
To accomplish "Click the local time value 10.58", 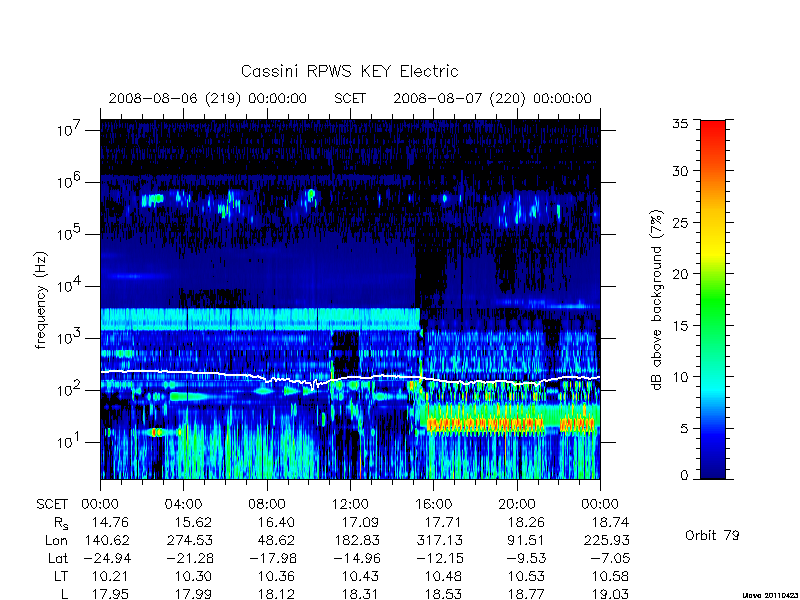I will [x=610, y=576].
